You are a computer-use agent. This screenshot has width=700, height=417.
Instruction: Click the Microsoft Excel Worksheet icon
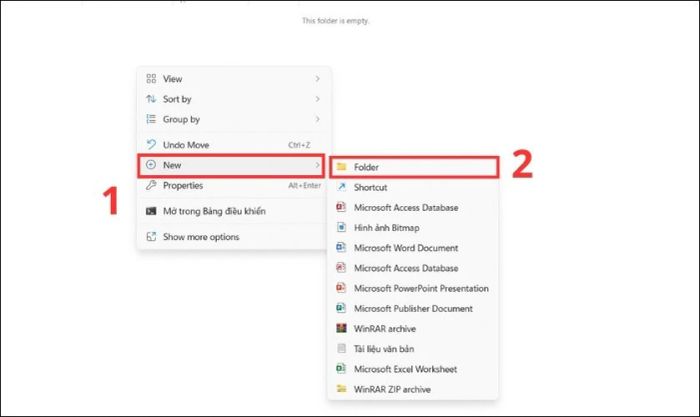pos(342,369)
